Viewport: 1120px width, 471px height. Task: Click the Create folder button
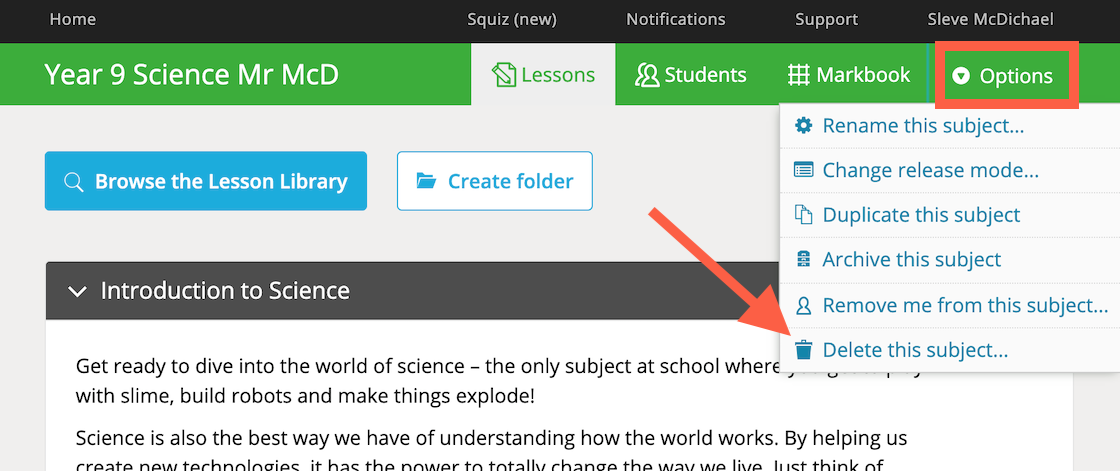click(494, 181)
